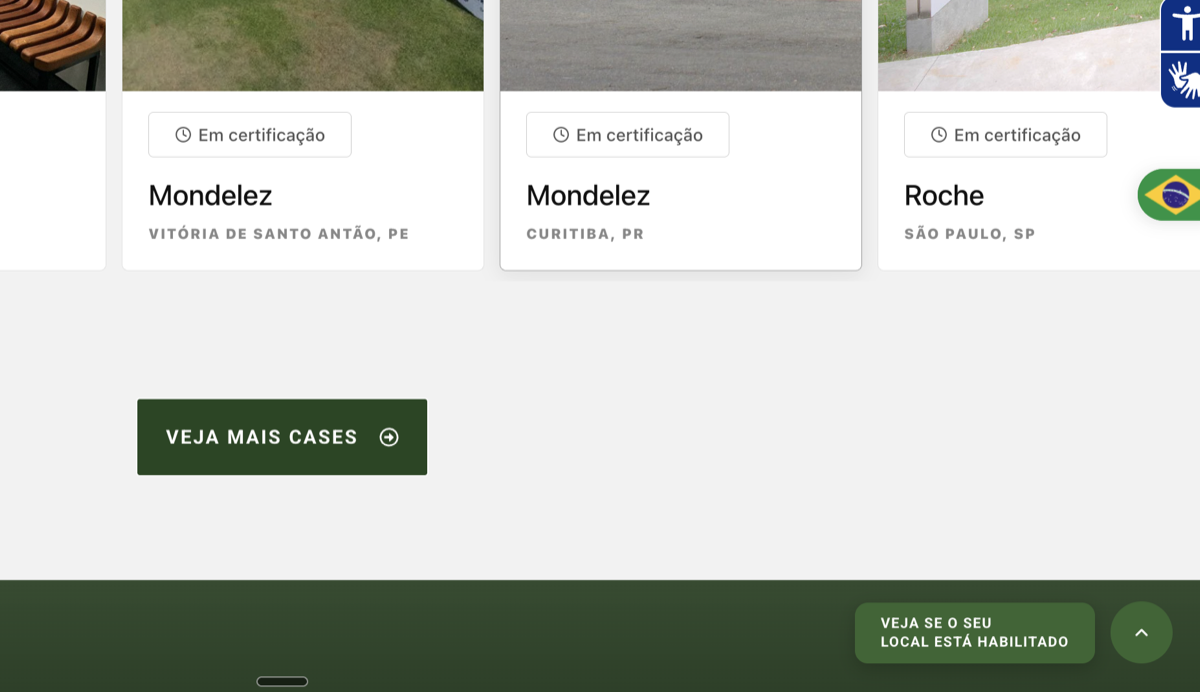Click the clock icon on Vitória de Santo Antão card
This screenshot has width=1200, height=692.
pyautogui.click(x=183, y=135)
